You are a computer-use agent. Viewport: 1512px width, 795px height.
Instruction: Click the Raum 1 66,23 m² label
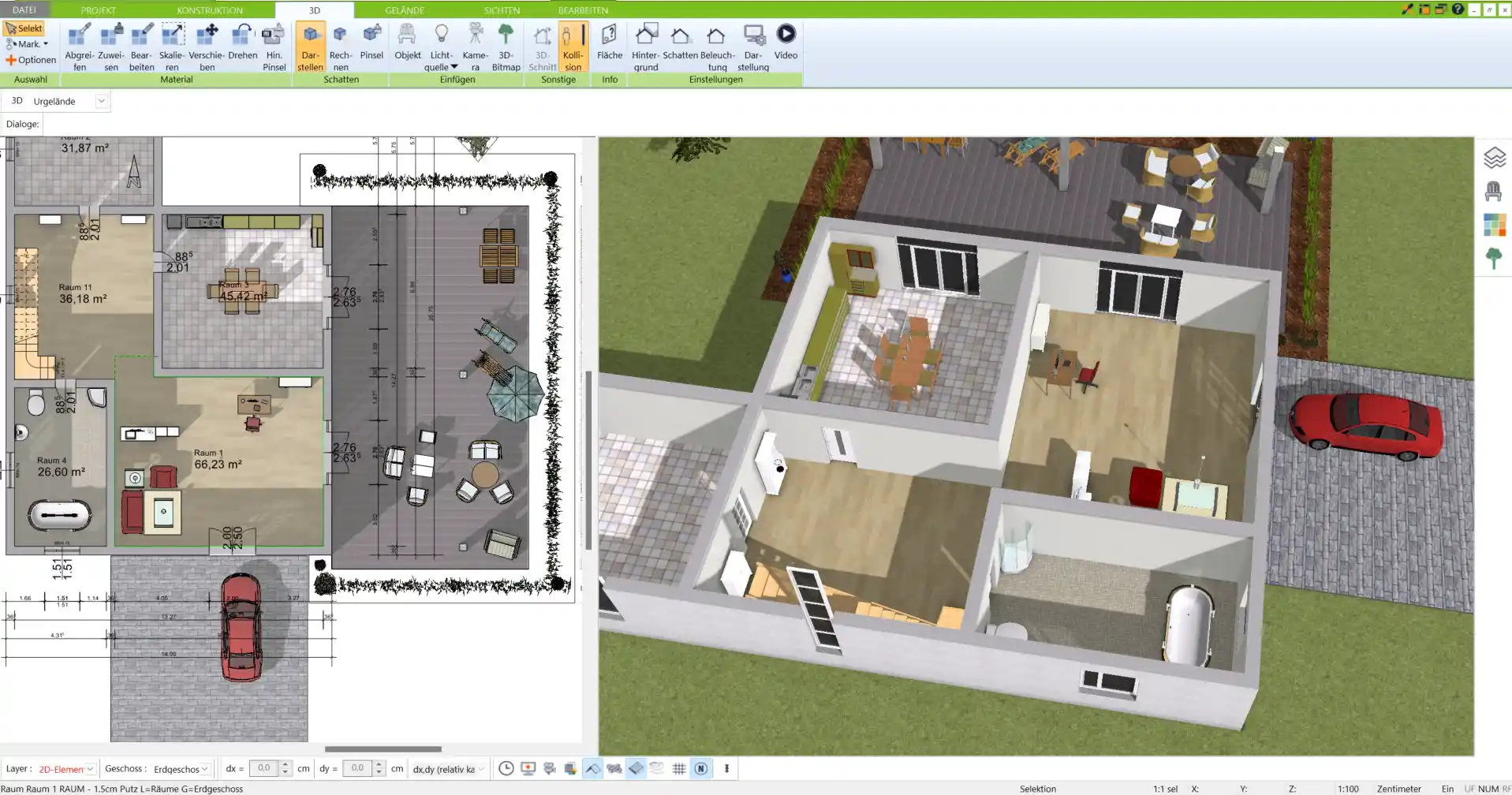218,460
